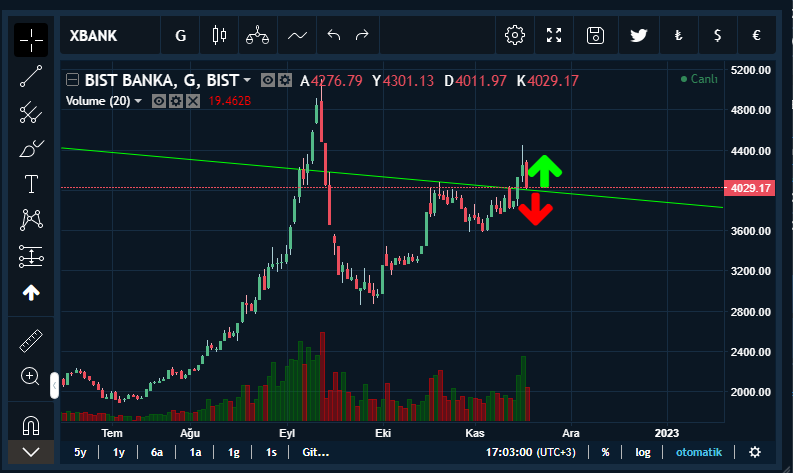Image resolution: width=793 pixels, height=473 pixels.
Task: Select the trend line drawing tool
Action: point(31,76)
